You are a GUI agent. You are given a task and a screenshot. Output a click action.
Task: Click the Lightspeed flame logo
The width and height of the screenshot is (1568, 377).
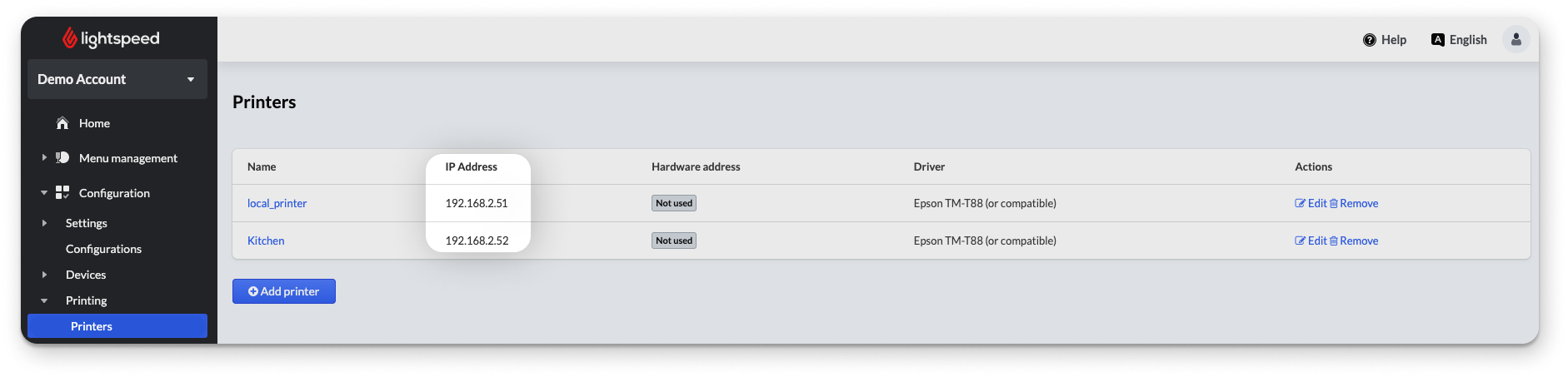[x=70, y=38]
